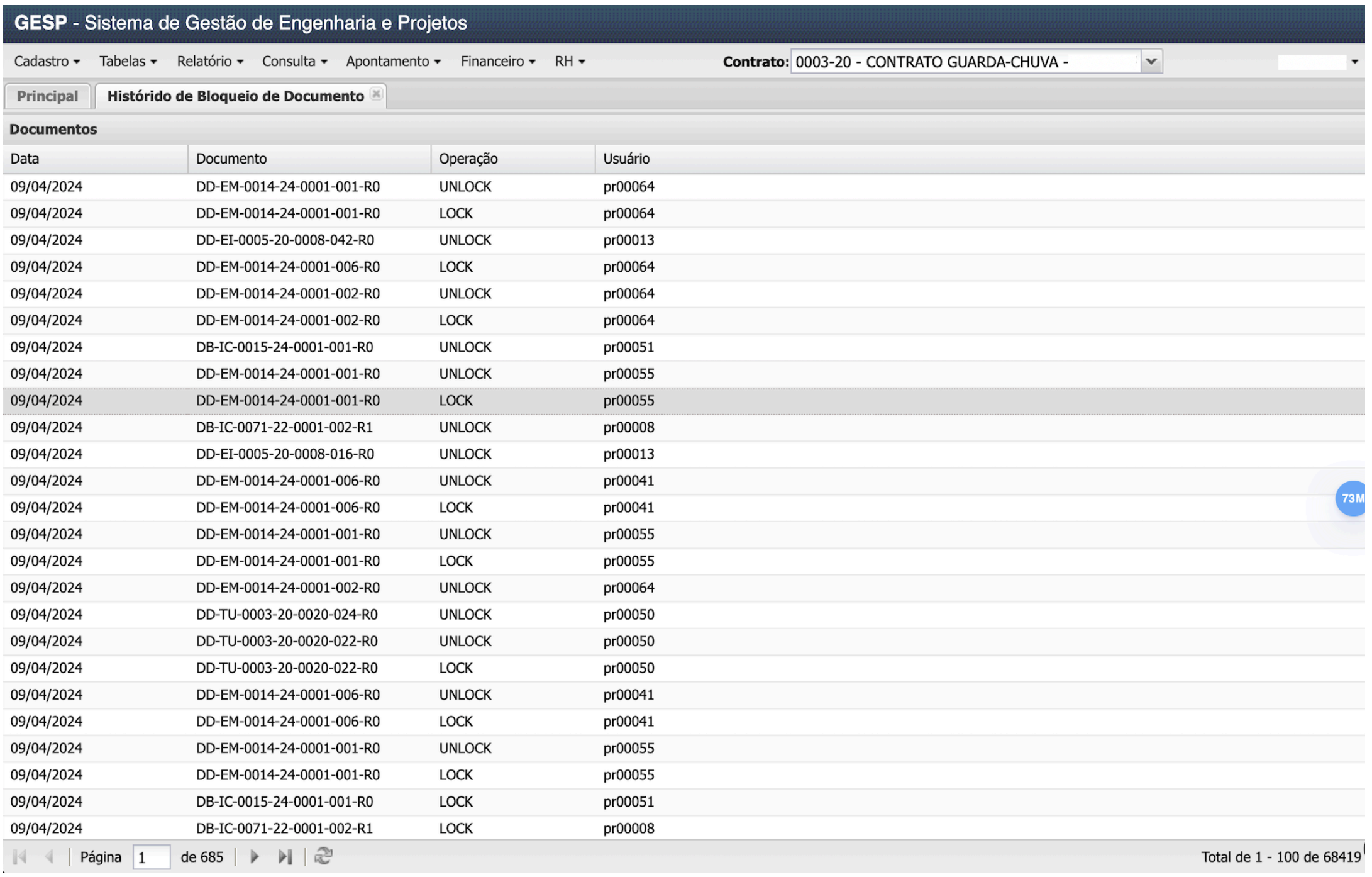Open the Cadastro menu

tap(47, 62)
